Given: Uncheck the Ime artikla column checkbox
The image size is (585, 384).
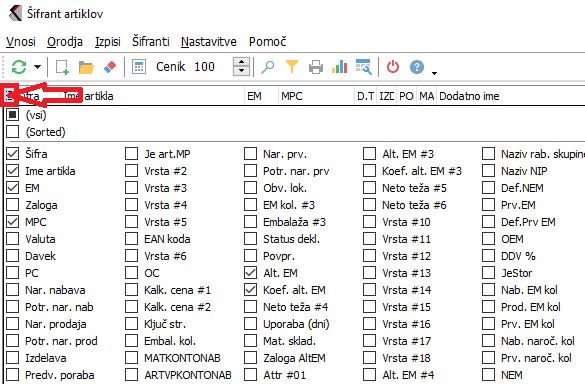Looking at the screenshot, I should pyautogui.click(x=13, y=171).
